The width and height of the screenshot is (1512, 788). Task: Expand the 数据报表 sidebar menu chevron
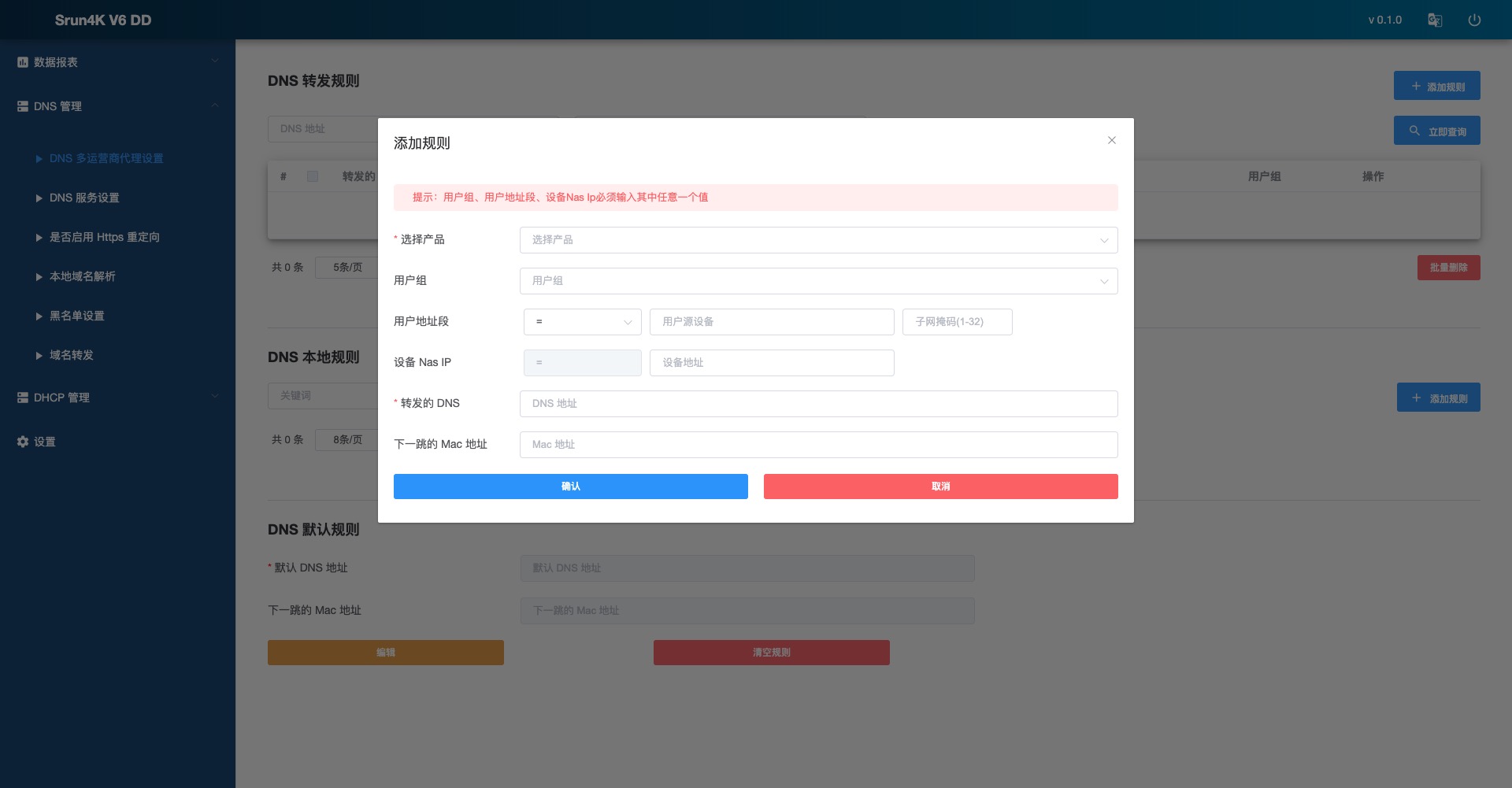click(x=215, y=61)
